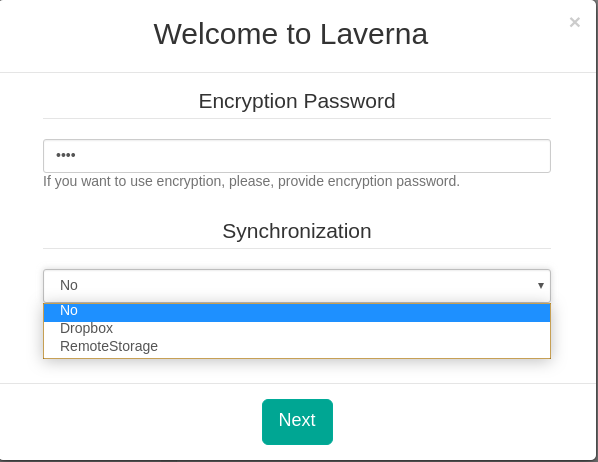Click the empty right end of password field
The height and width of the screenshot is (462, 598).
[x=496, y=156]
